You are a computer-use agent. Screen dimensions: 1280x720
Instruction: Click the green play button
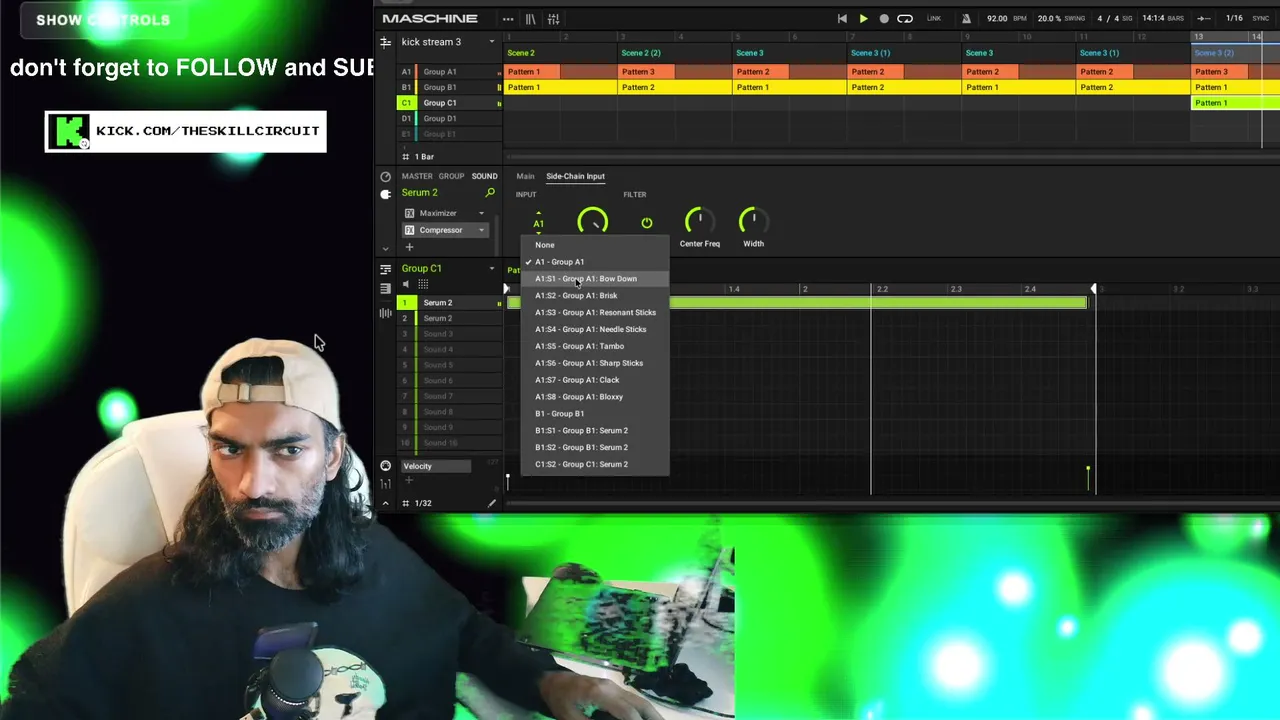click(x=863, y=18)
